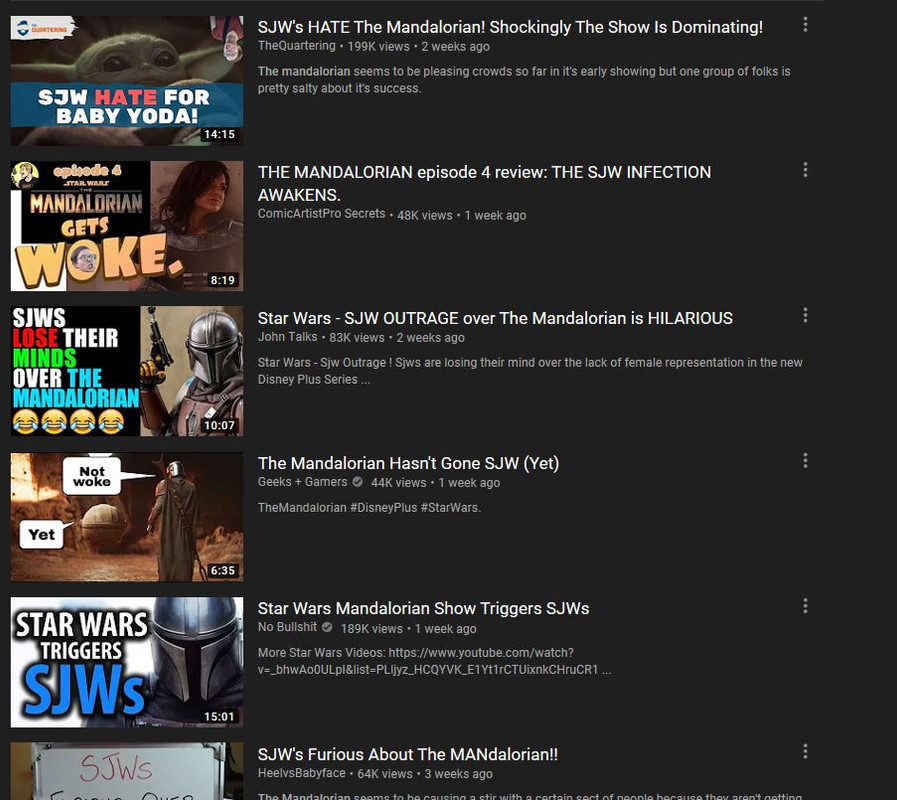Click the 8:19 duration badge
Viewport: 897px width, 800px height.
click(223, 280)
